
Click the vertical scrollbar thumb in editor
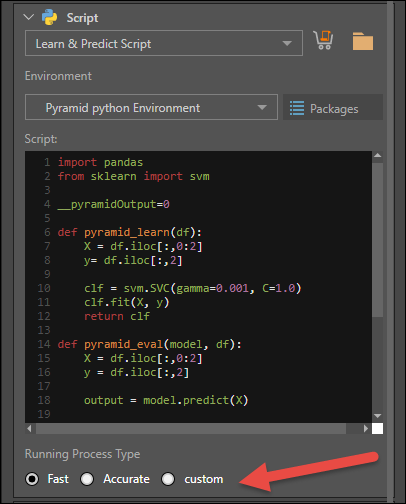click(377, 239)
